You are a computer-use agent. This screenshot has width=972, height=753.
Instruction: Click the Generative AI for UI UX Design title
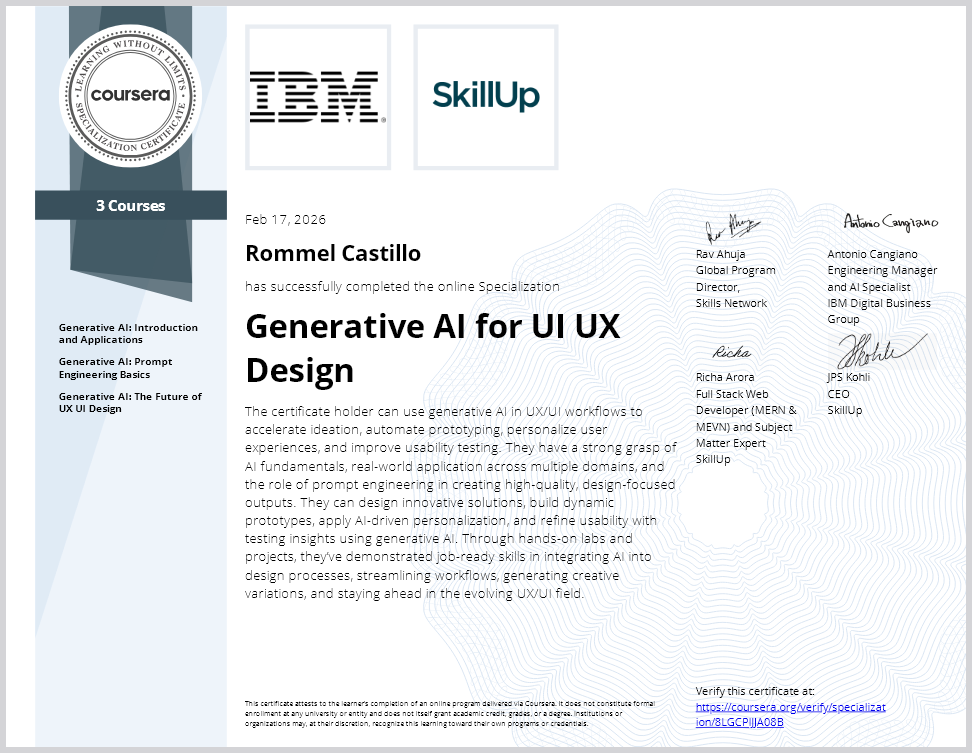(x=433, y=348)
